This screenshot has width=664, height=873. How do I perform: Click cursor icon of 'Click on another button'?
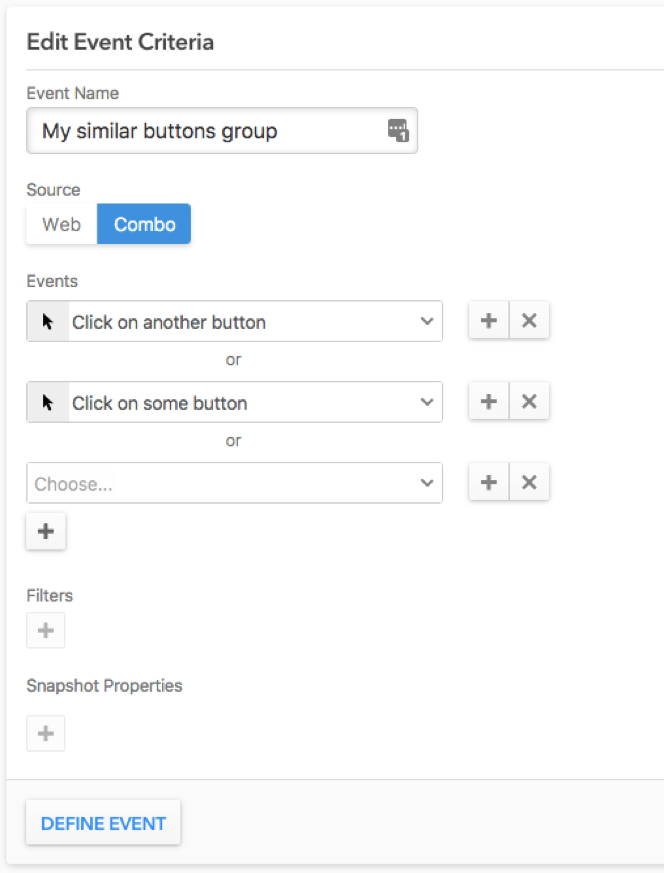tap(48, 321)
